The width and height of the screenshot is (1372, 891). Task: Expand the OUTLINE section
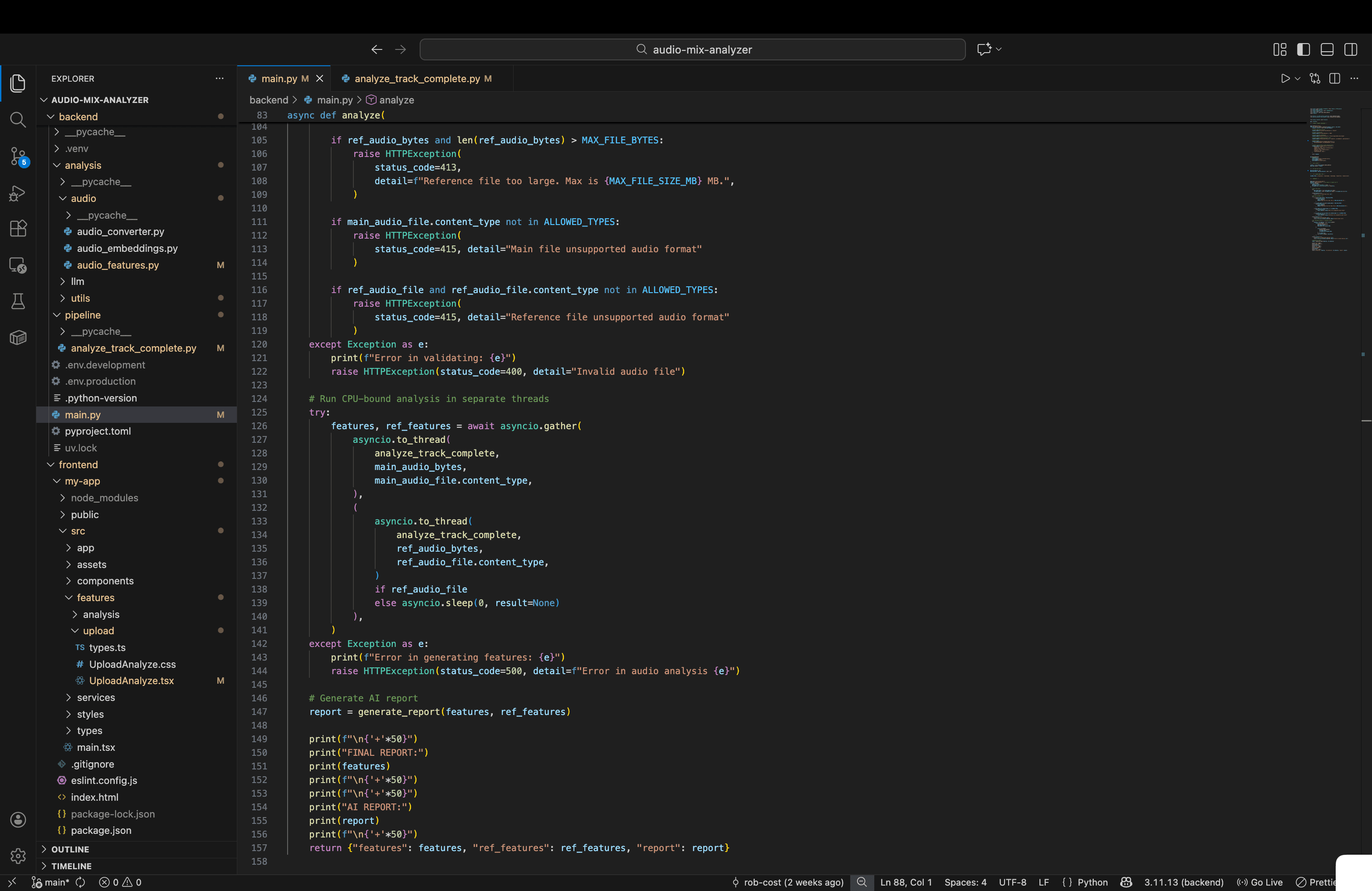tap(70, 849)
